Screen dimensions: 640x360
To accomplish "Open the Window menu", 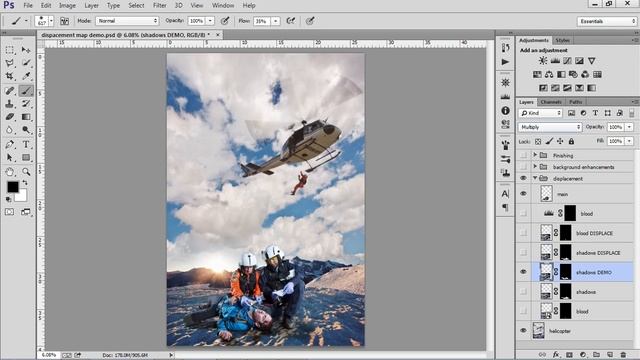I will click(223, 5).
